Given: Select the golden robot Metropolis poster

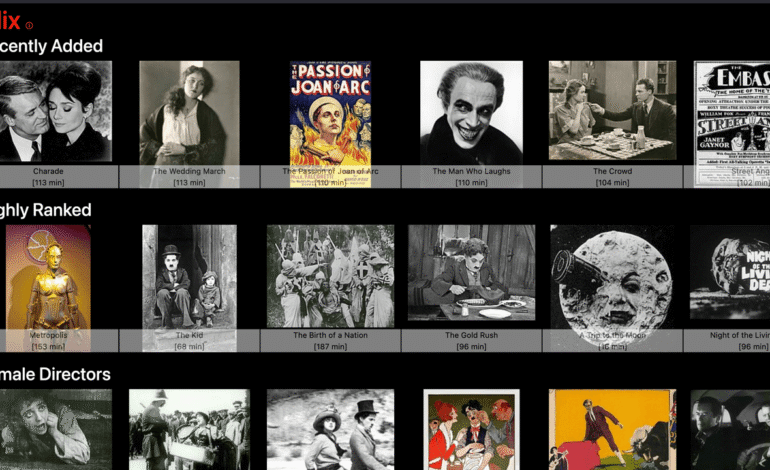Looking at the screenshot, I should coord(48,288).
